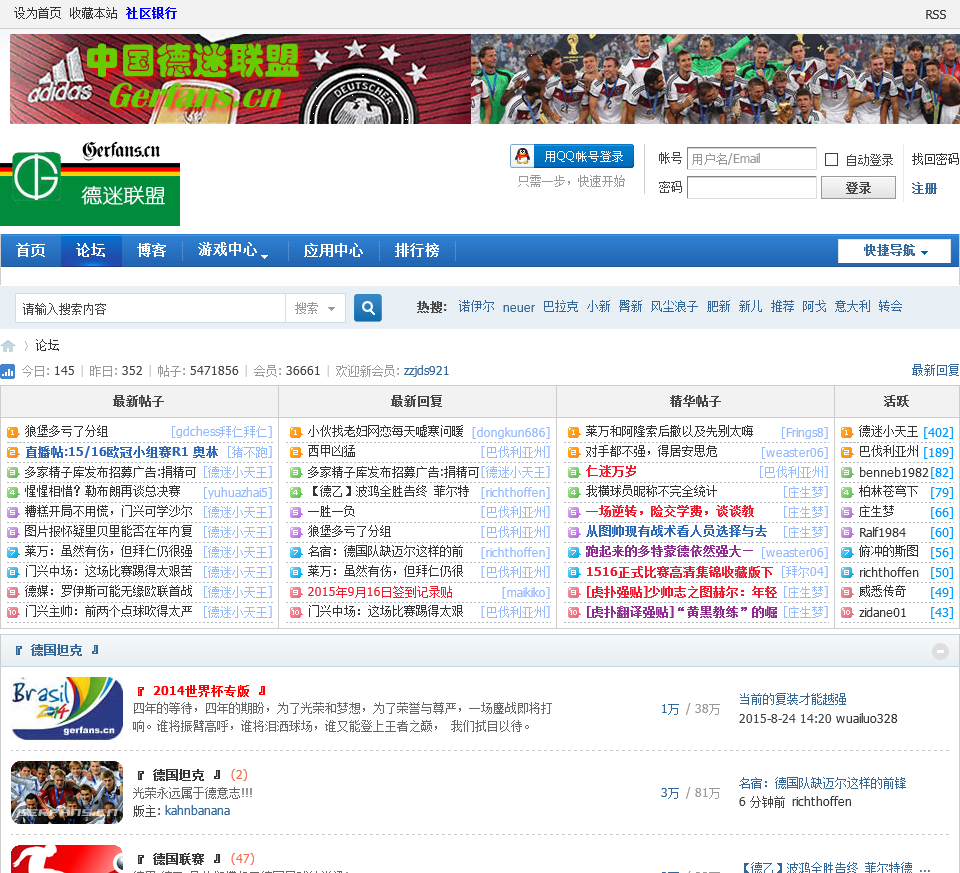The height and width of the screenshot is (873, 960).
Task: Click rank 1 icon beside 莱万和阿隆索
Action: 574,433
